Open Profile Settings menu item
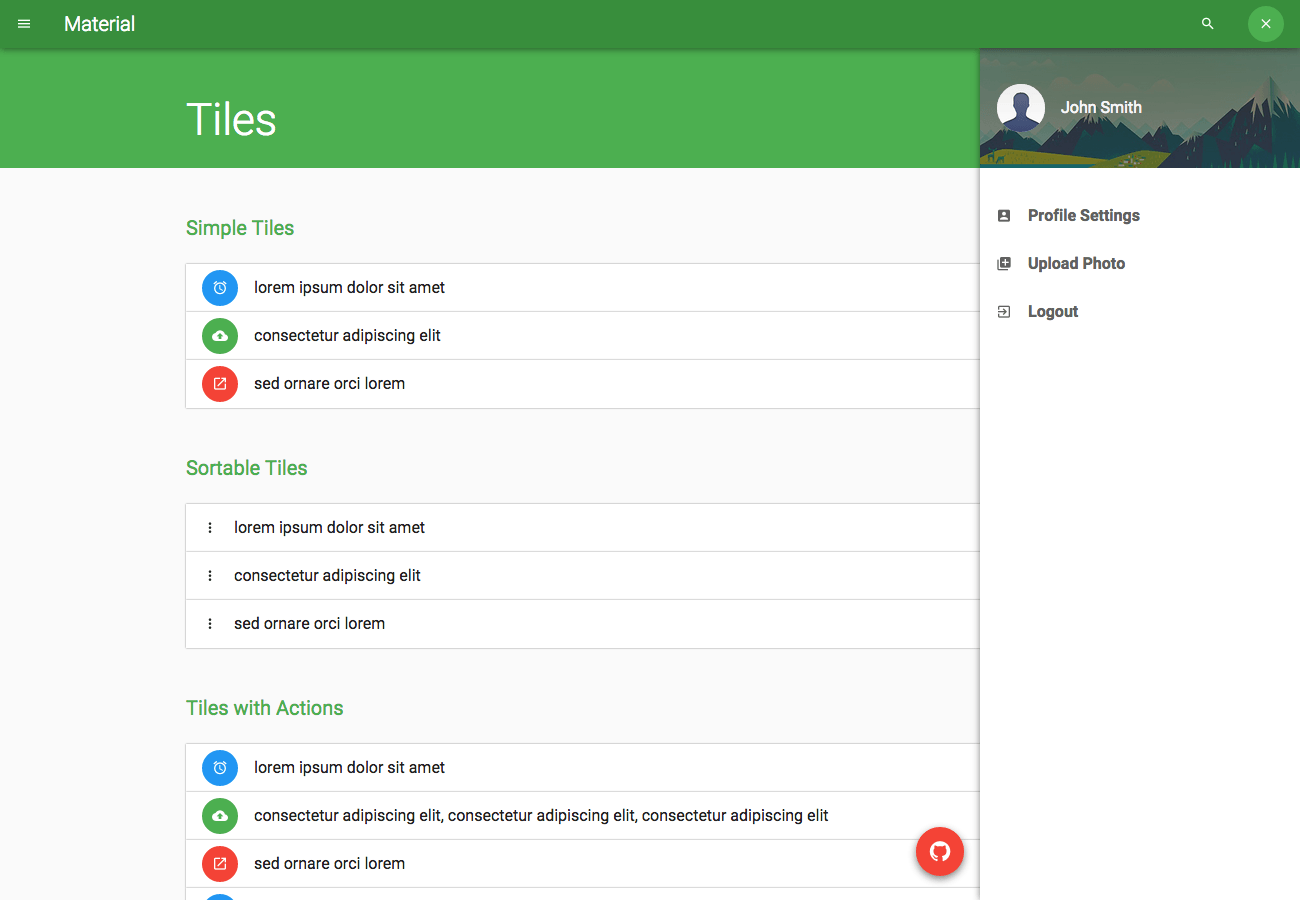The height and width of the screenshot is (900, 1300). 1083,216
